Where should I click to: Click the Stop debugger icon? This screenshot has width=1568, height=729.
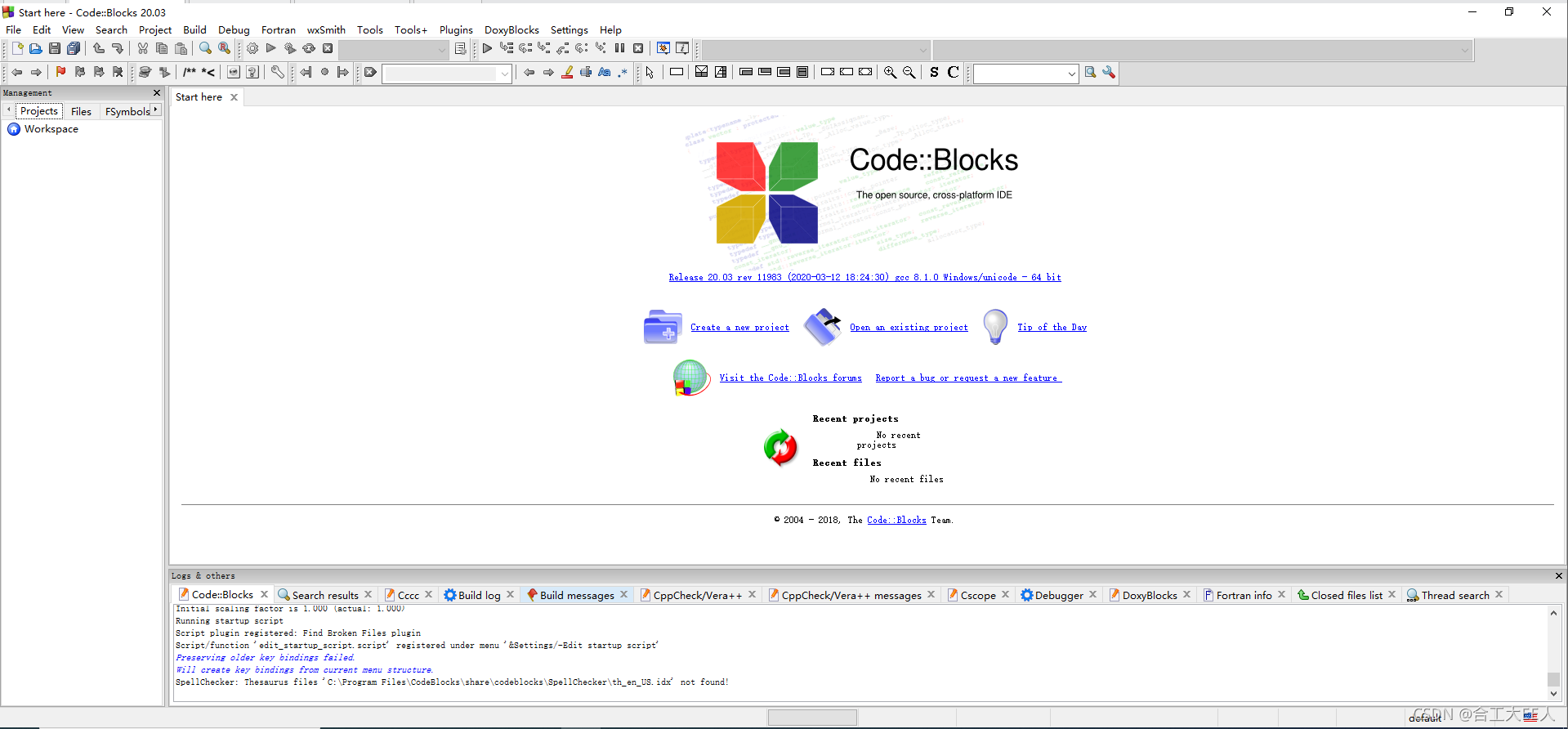638,49
